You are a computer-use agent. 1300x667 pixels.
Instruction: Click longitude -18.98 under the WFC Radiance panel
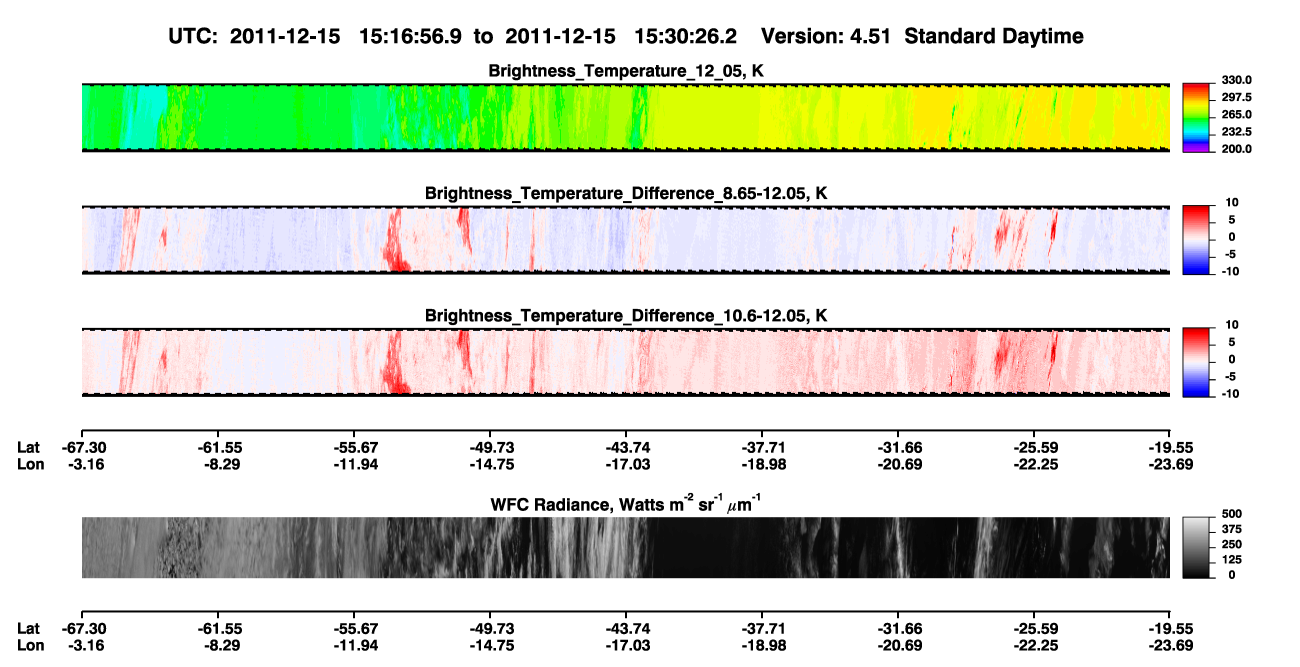pos(762,644)
